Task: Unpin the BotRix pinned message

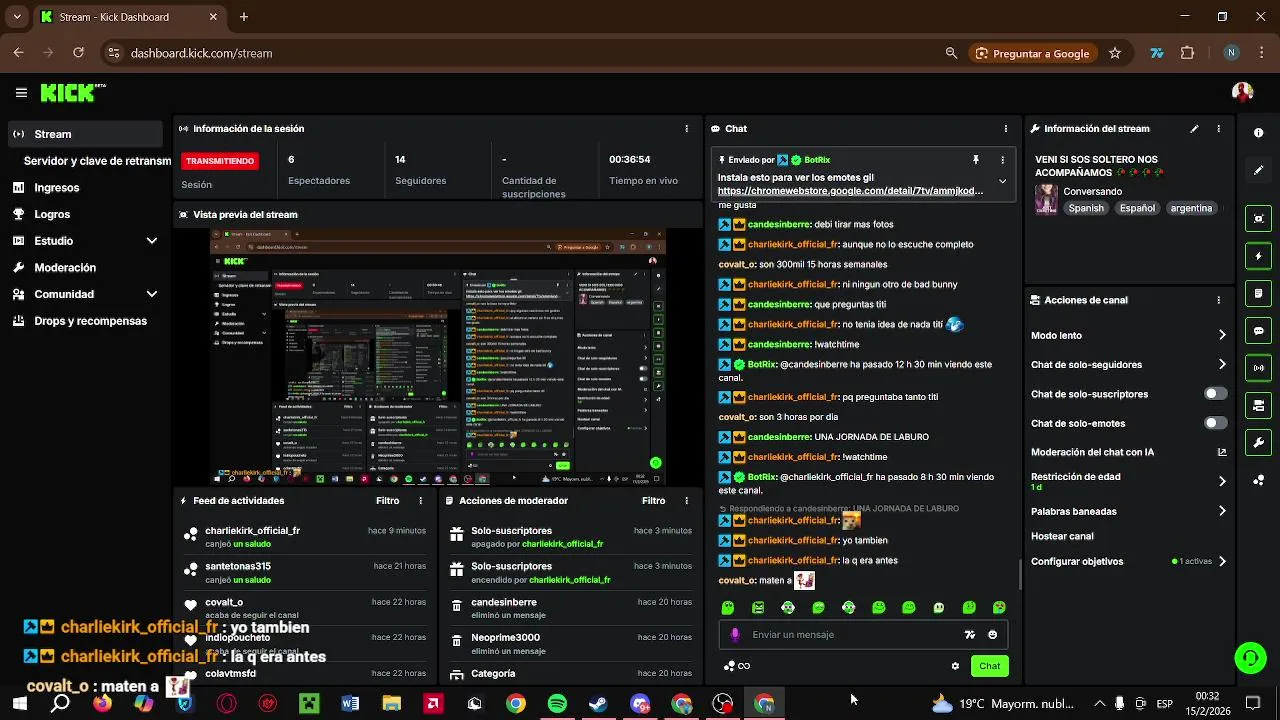Action: [975, 160]
